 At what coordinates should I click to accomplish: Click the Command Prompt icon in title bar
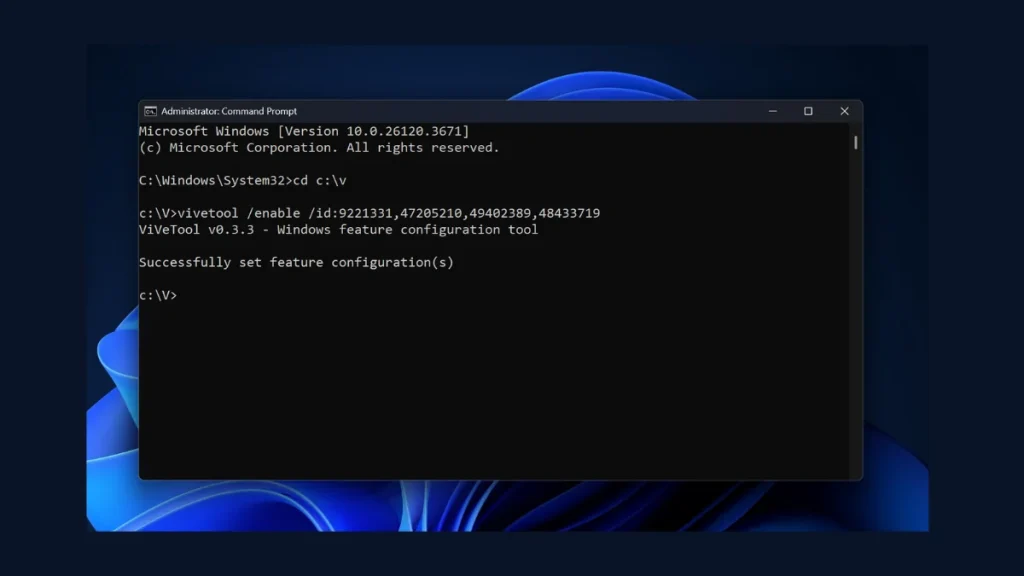(x=150, y=111)
